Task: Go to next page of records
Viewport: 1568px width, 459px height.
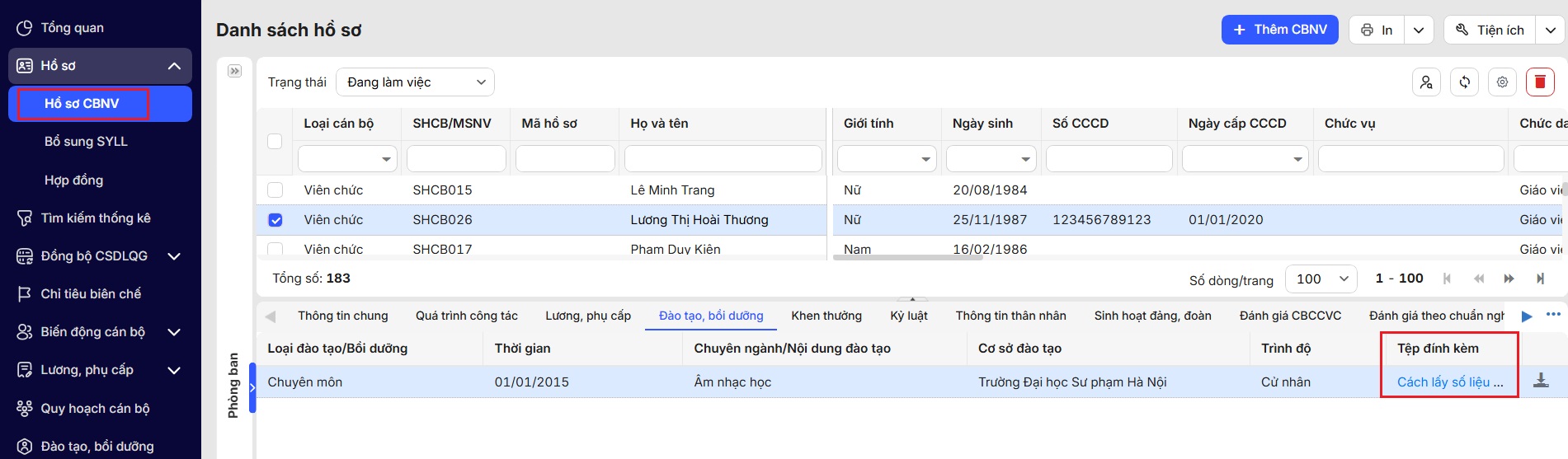Action: point(1509,279)
